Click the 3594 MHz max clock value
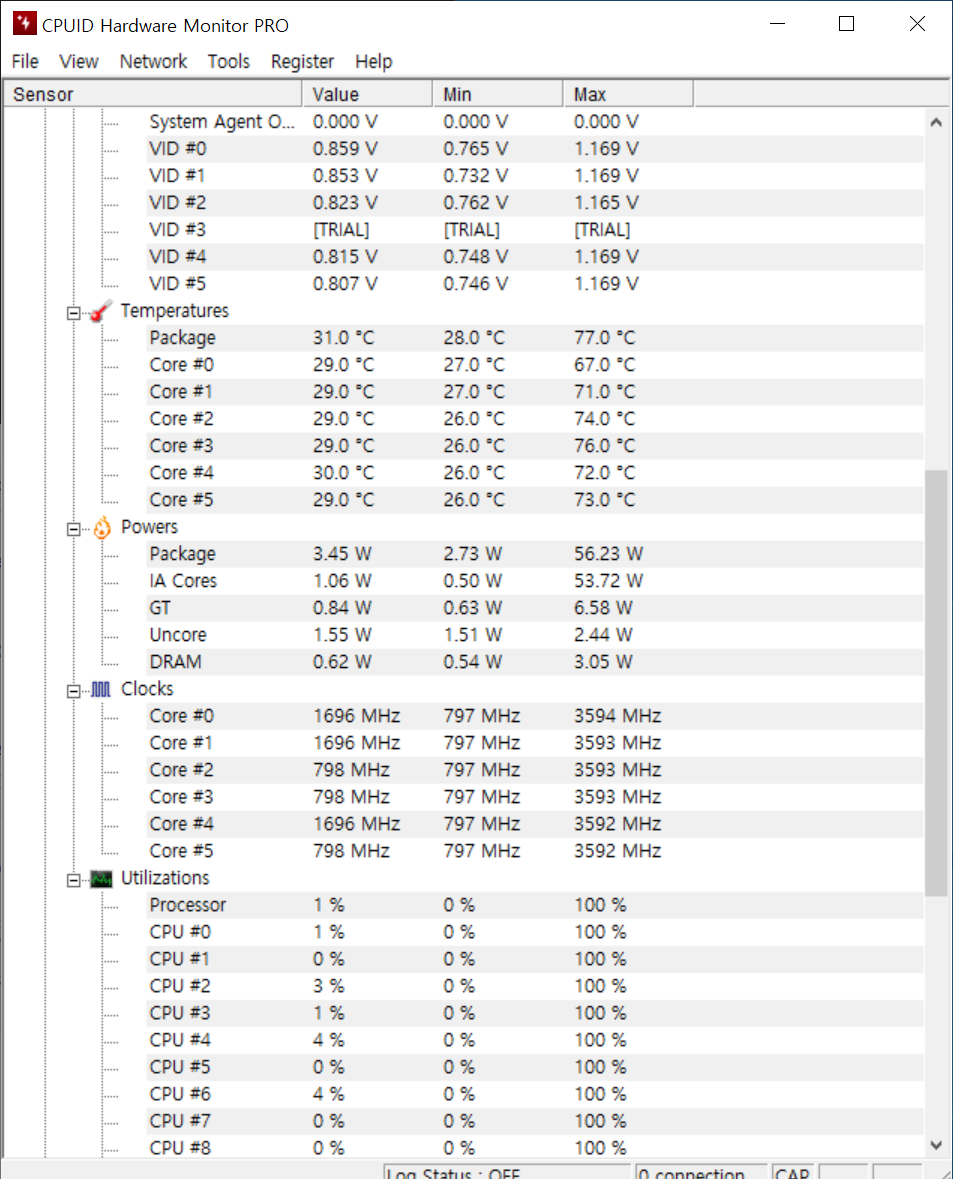This screenshot has width=953, height=1179. pyautogui.click(x=618, y=717)
